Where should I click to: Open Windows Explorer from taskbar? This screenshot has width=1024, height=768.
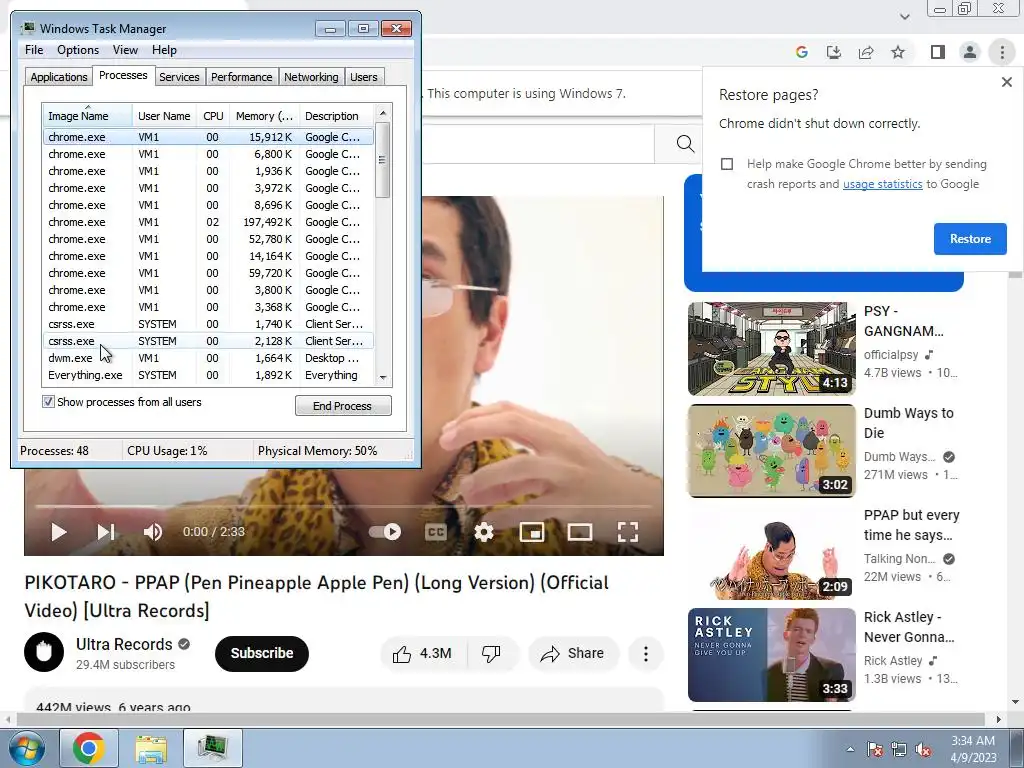coord(151,748)
